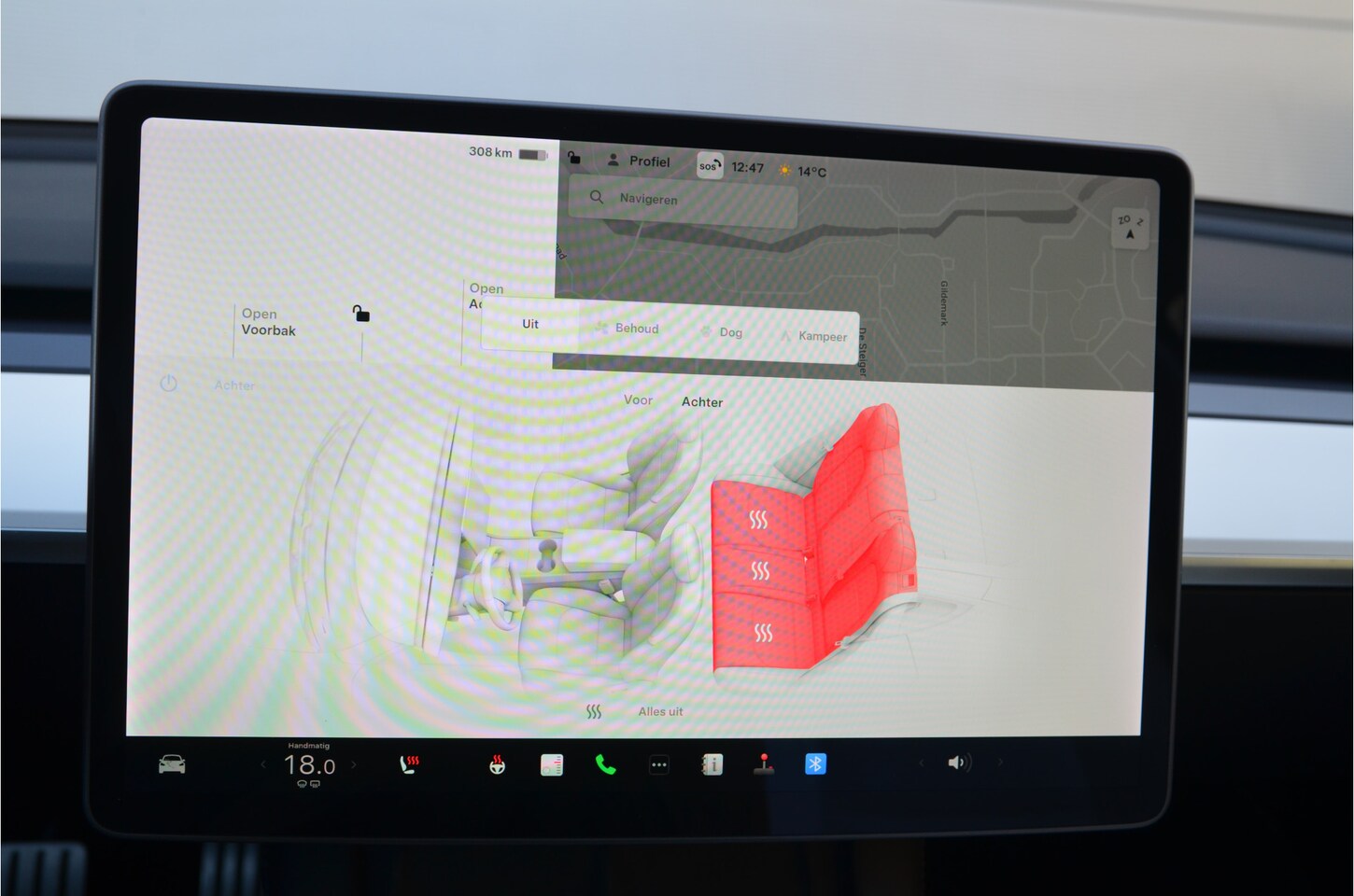Tap the seat heater icon in bottom bar
Screen dimensions: 1354x896
coord(409,764)
